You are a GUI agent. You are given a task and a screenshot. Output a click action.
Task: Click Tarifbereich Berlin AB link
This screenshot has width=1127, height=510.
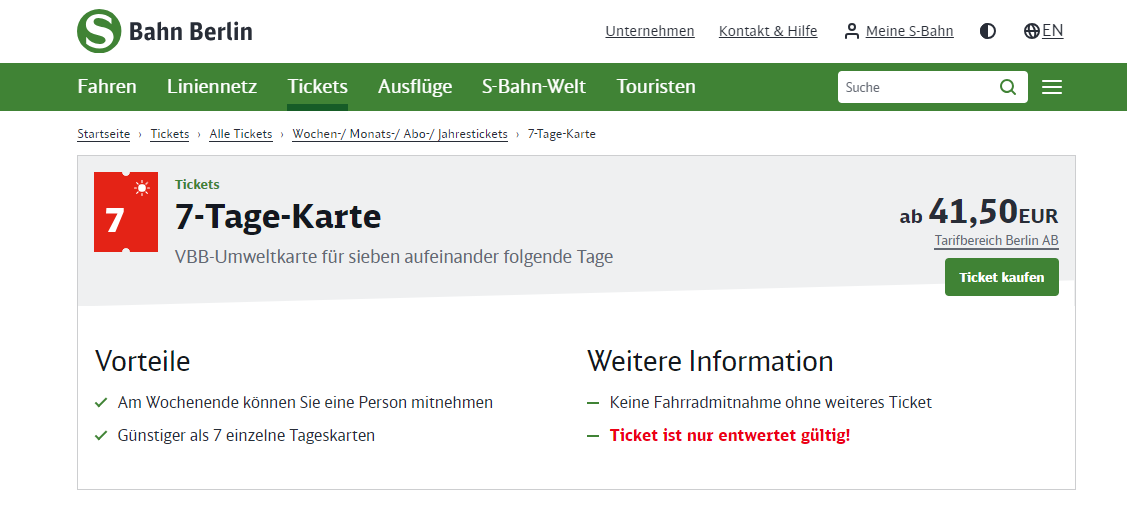click(x=996, y=241)
